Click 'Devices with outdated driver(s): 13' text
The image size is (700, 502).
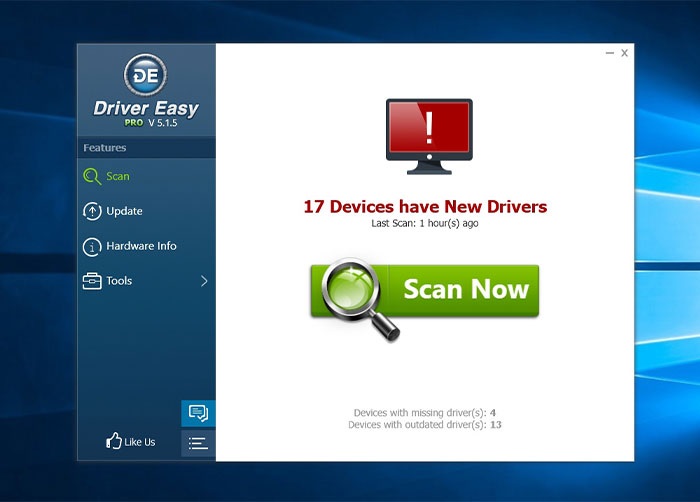425,425
